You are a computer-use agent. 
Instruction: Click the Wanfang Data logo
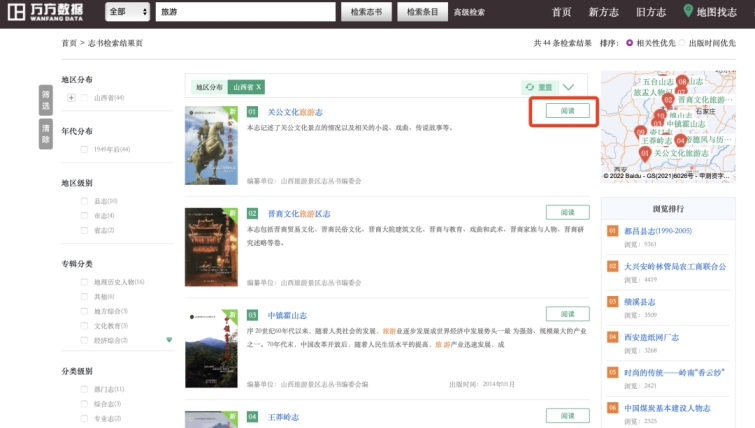click(x=48, y=12)
